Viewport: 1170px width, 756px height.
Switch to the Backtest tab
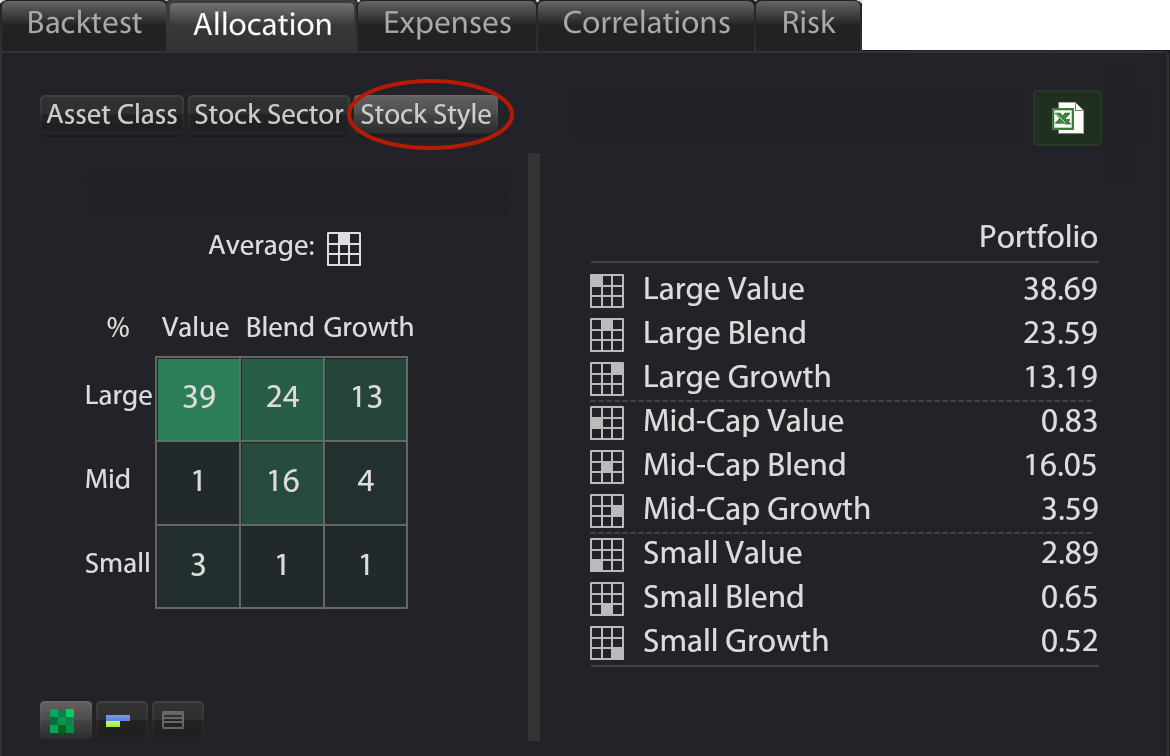click(84, 25)
